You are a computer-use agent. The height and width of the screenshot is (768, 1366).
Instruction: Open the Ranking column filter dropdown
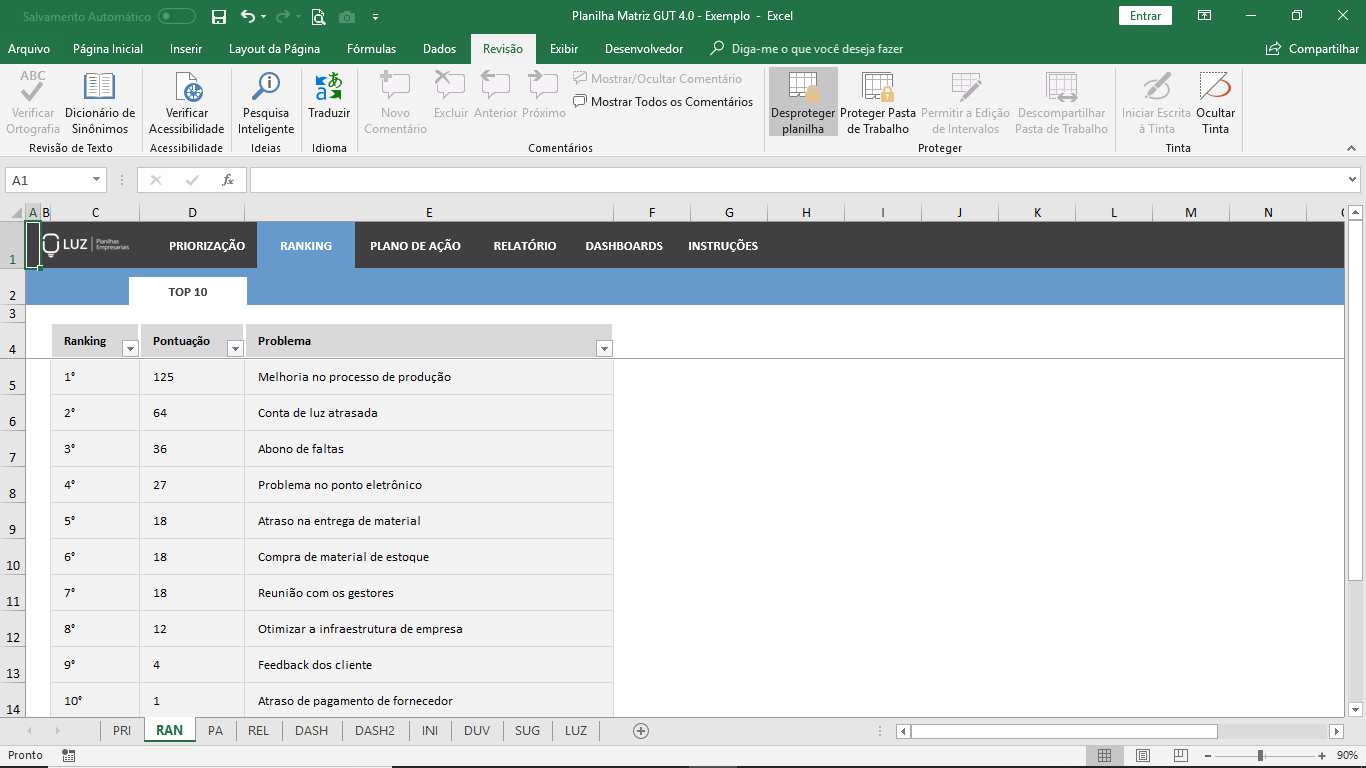pos(129,348)
